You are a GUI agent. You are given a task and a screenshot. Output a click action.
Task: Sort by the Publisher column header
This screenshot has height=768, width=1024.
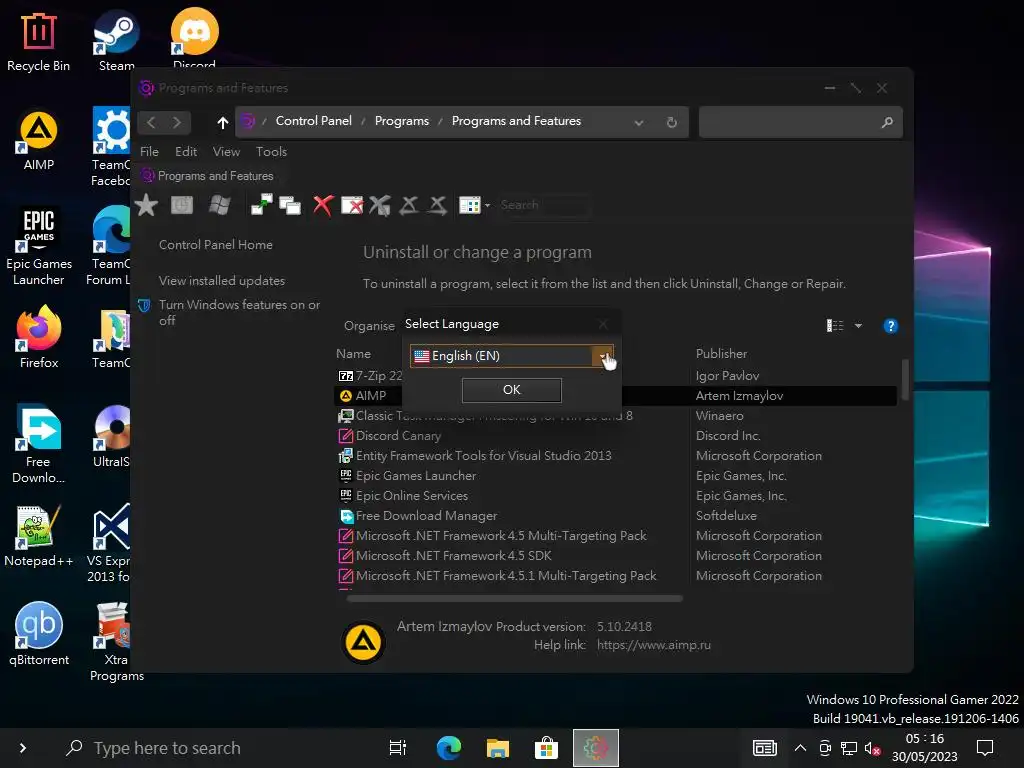(721, 354)
